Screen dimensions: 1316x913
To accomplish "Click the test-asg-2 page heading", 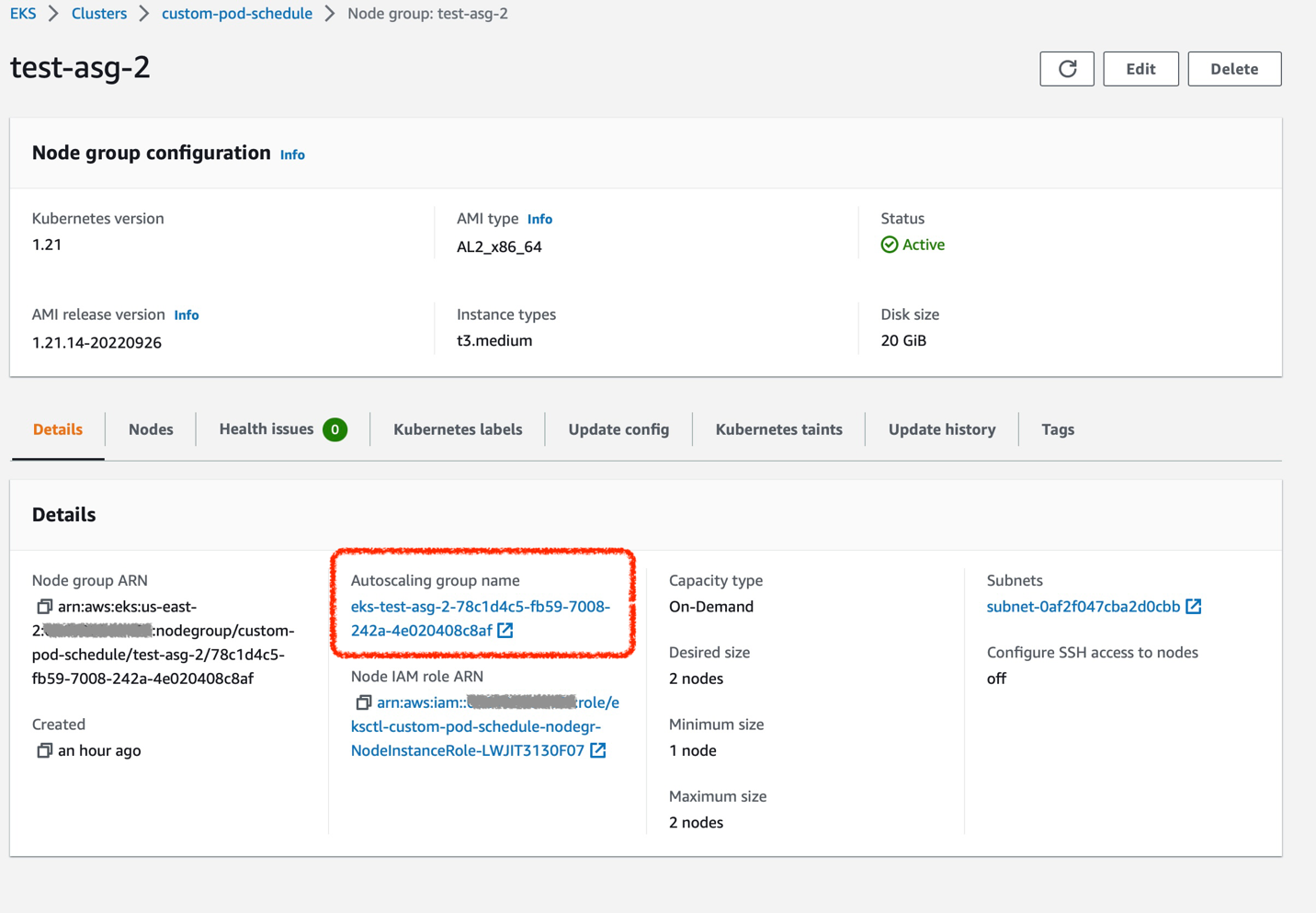I will click(x=80, y=67).
